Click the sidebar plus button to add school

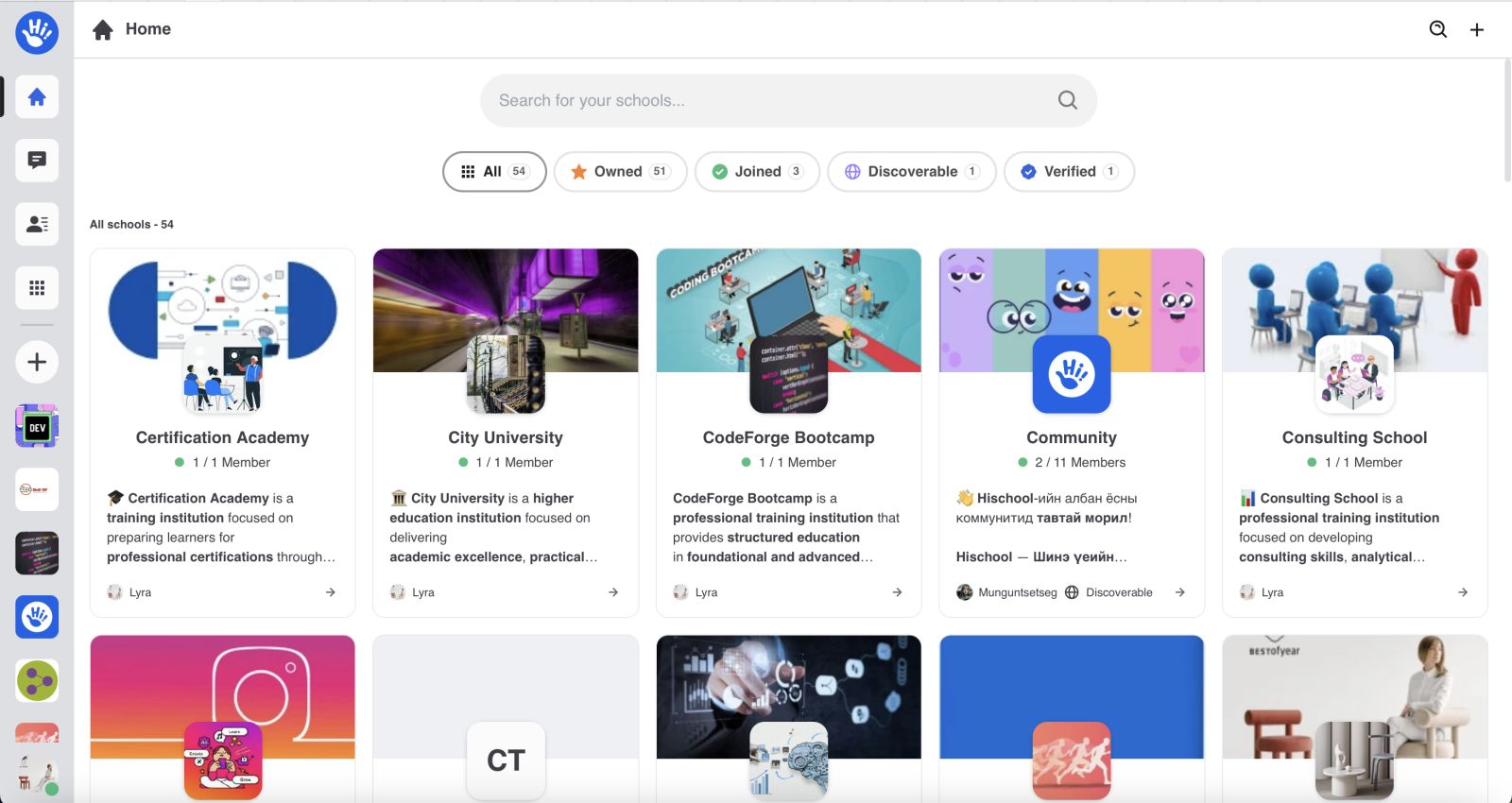coord(37,362)
